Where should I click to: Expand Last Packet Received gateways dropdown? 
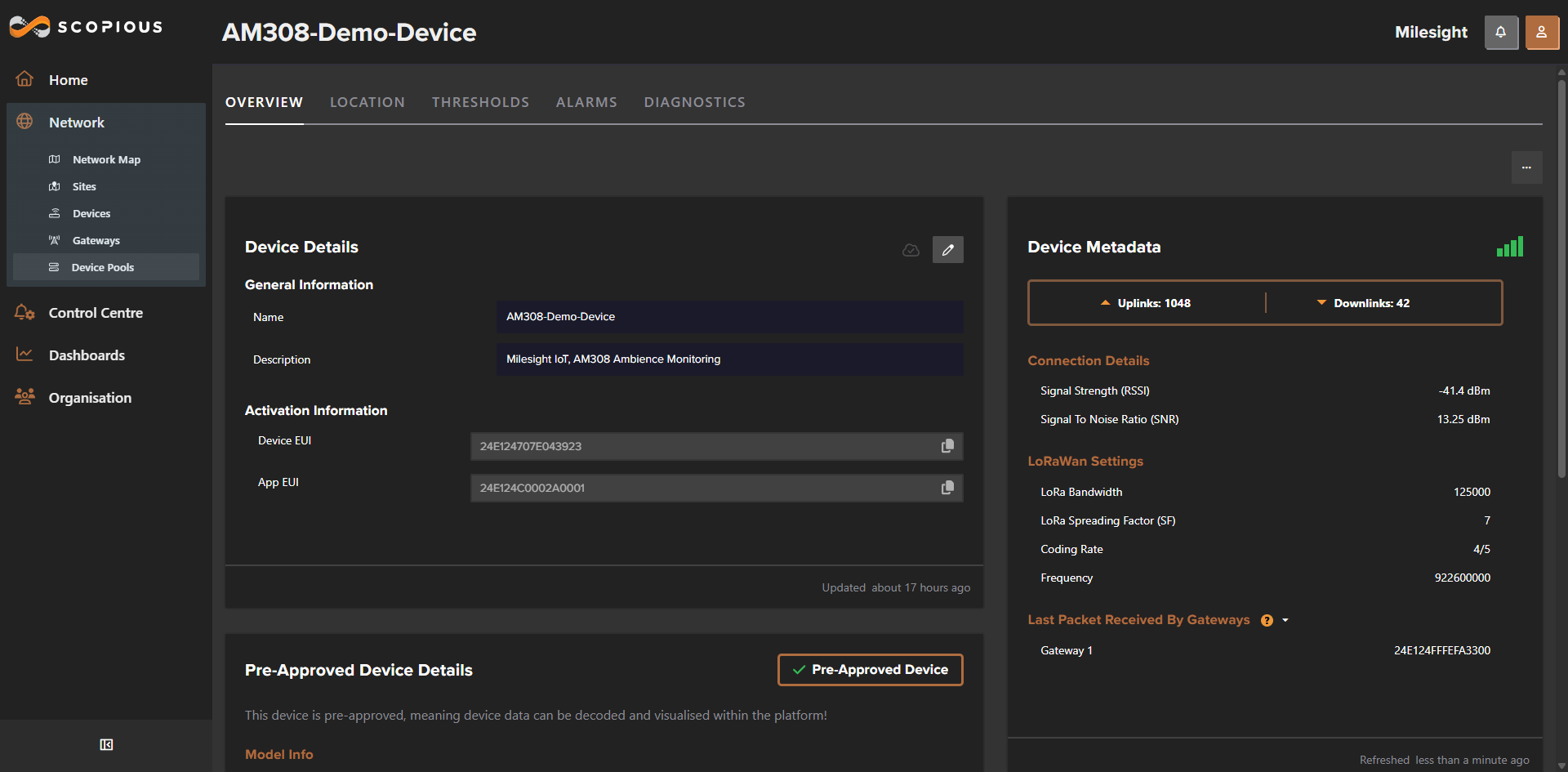tap(1285, 620)
